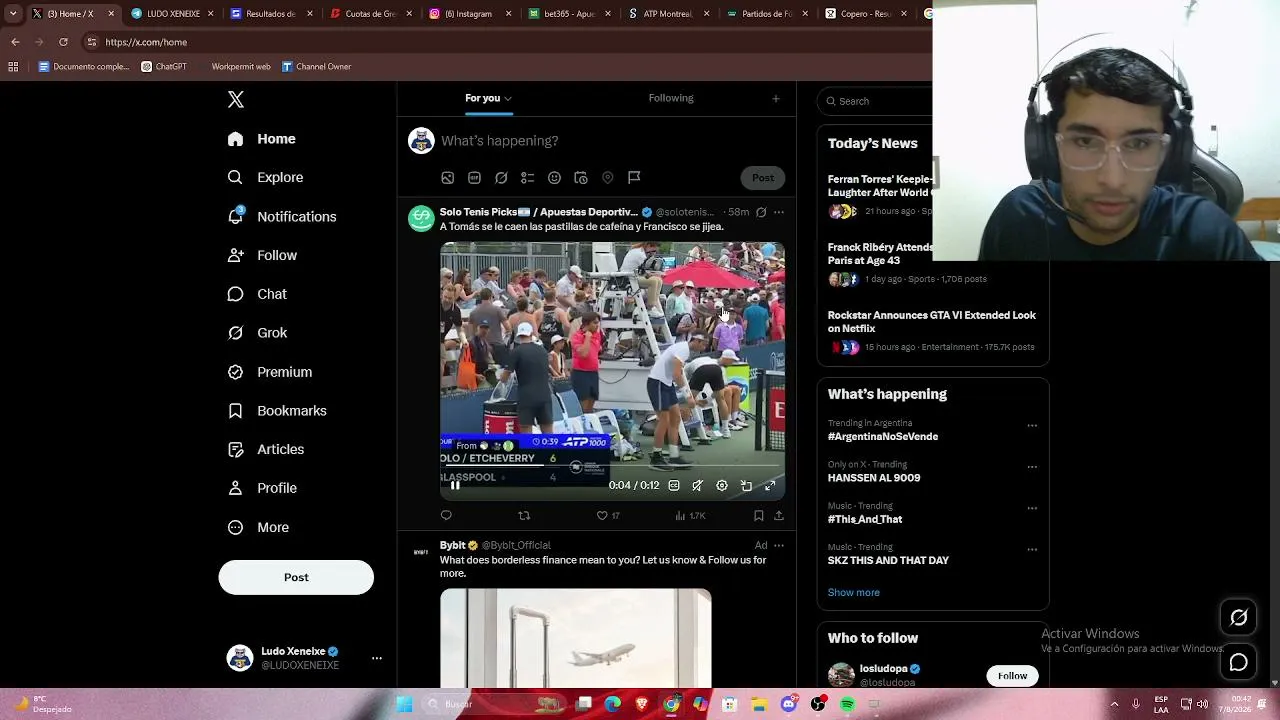Like the Solo Tenis Picks tweet
This screenshot has height=720, width=1280.
[x=602, y=516]
